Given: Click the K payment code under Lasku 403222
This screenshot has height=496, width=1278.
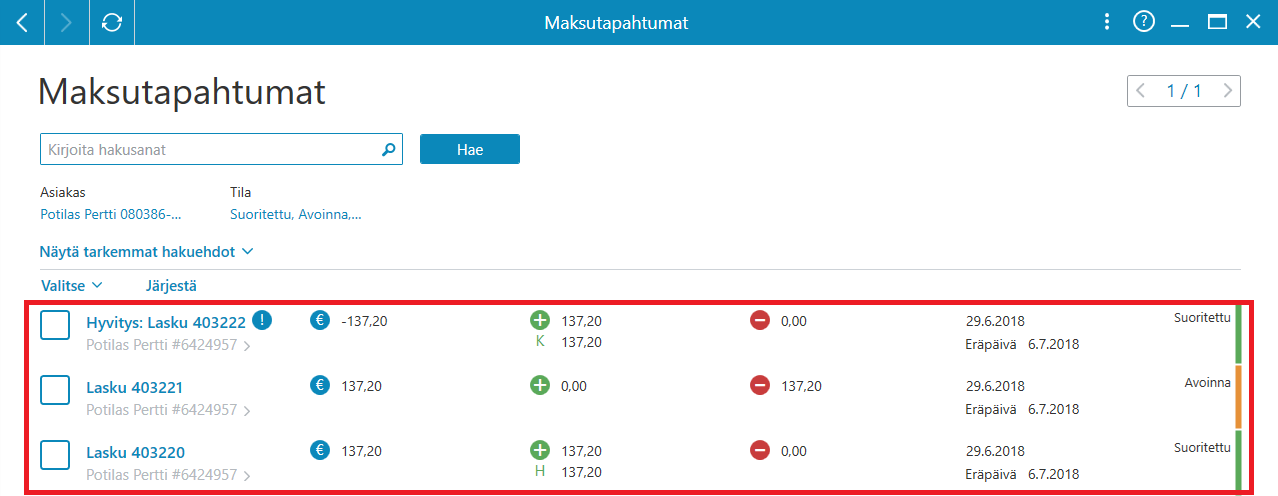Looking at the screenshot, I should click(541, 342).
